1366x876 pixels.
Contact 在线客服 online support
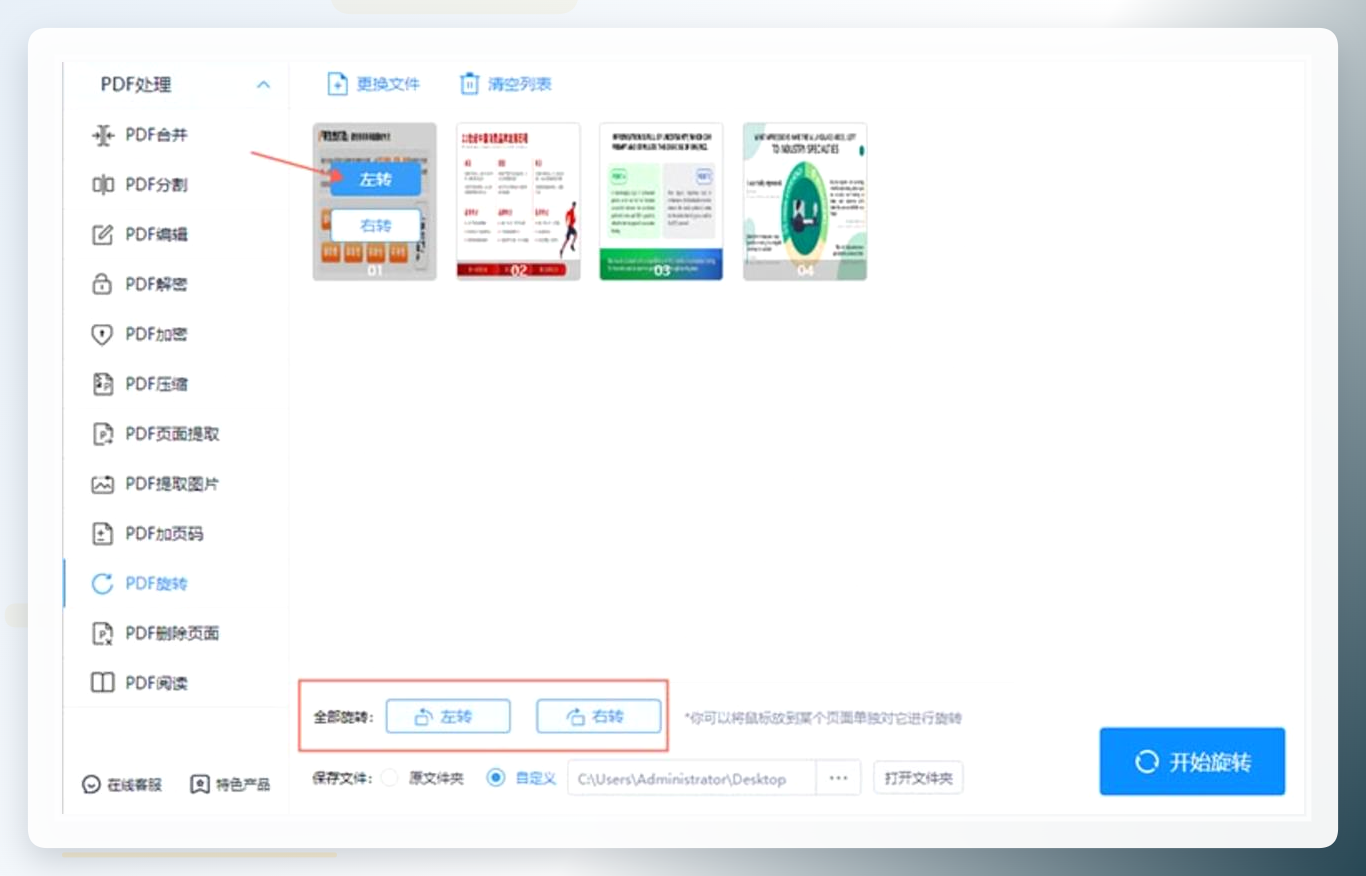pyautogui.click(x=122, y=784)
